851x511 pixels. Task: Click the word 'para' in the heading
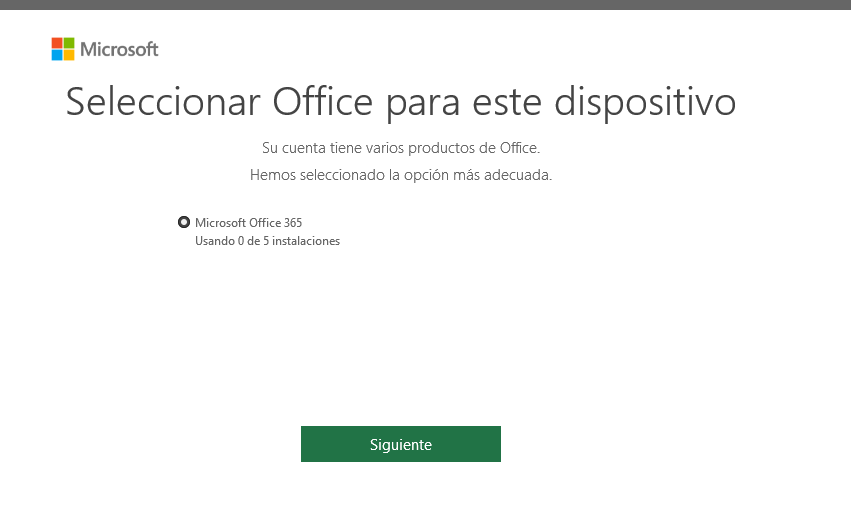[422, 105]
